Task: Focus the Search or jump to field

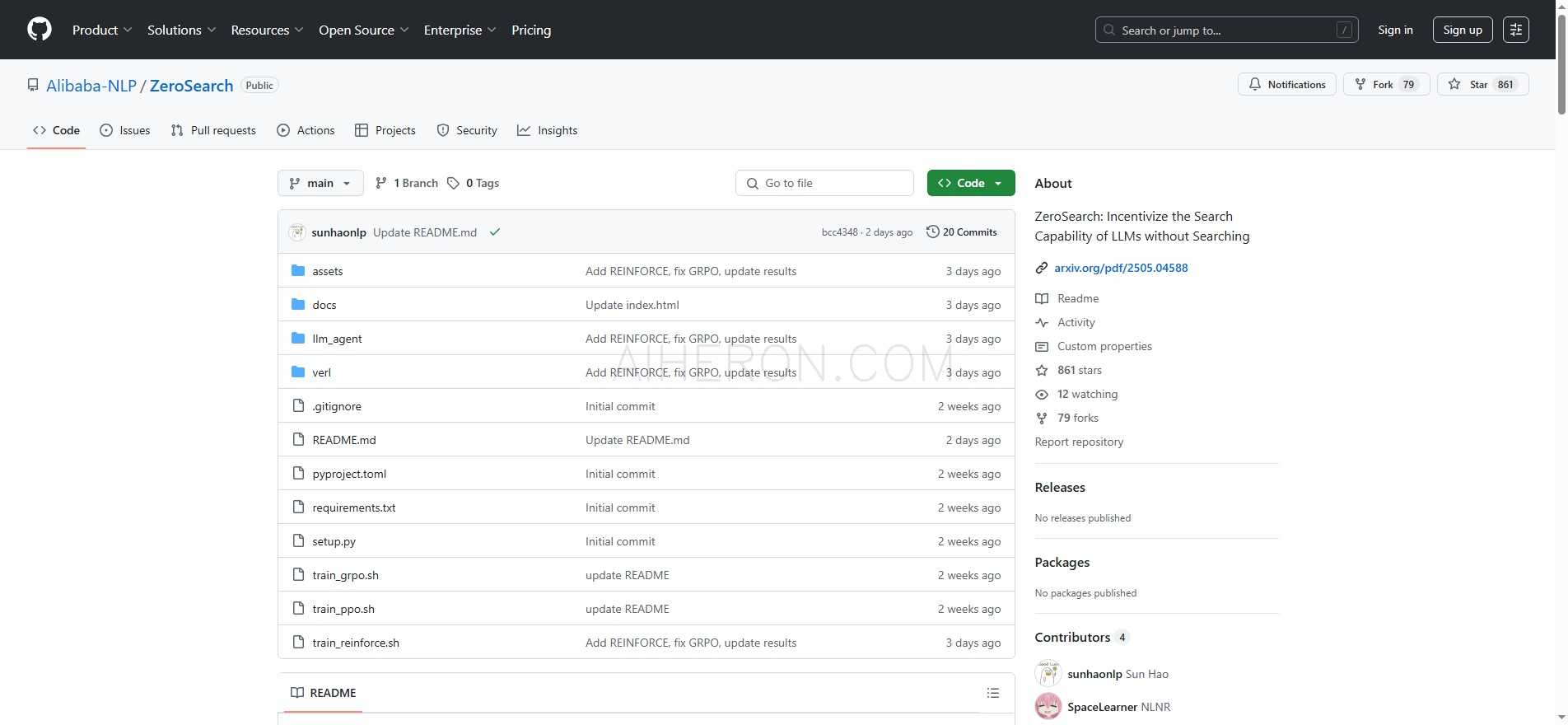Action: tap(1226, 30)
